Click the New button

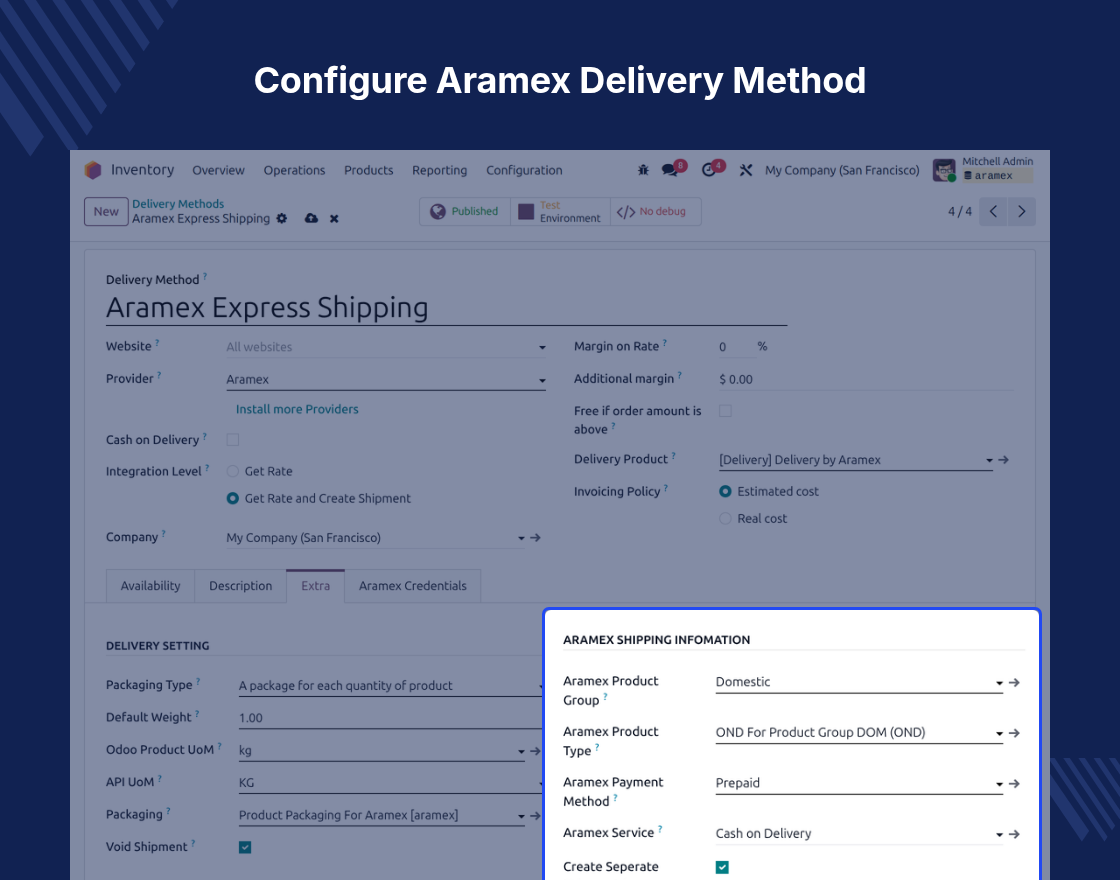pos(106,211)
